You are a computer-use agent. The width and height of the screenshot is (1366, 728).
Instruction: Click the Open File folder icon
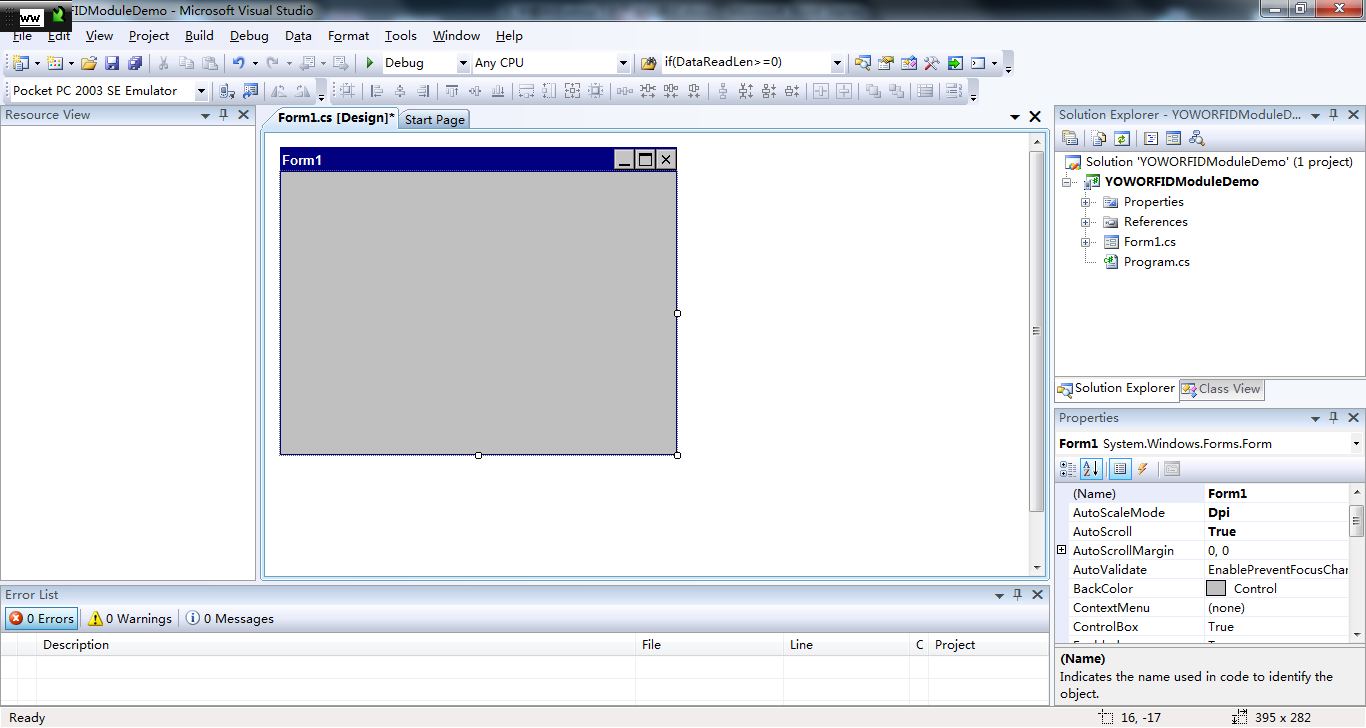point(89,63)
